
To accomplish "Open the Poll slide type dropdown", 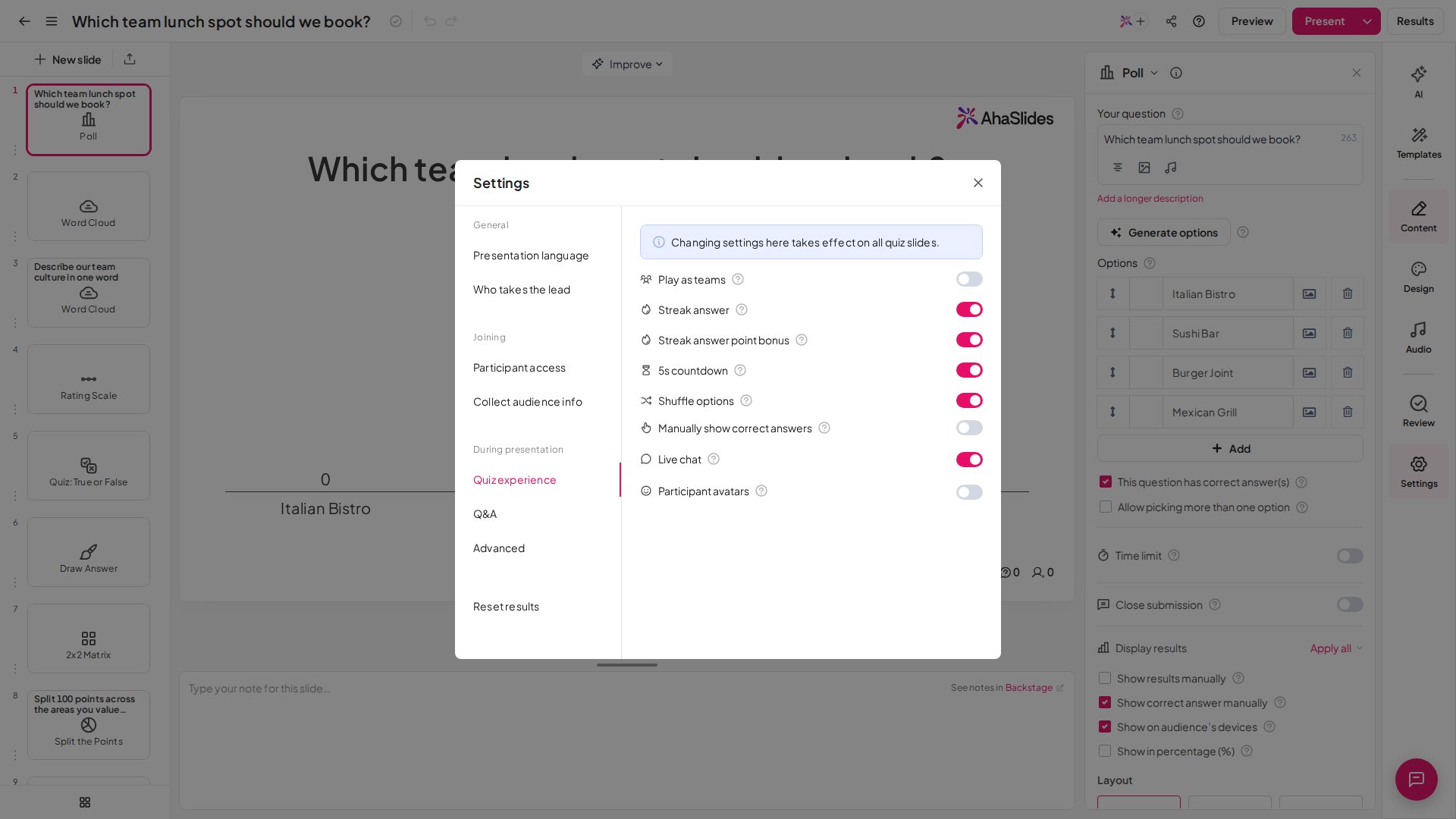I will 1129,73.
